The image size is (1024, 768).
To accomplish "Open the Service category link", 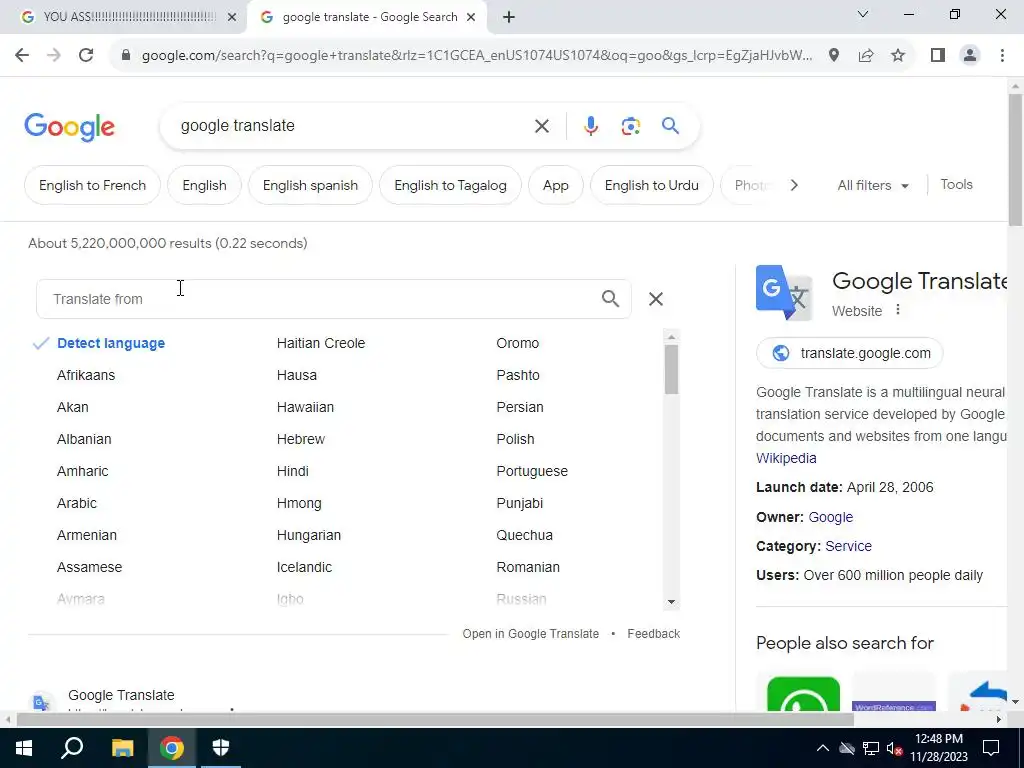I will (x=848, y=546).
